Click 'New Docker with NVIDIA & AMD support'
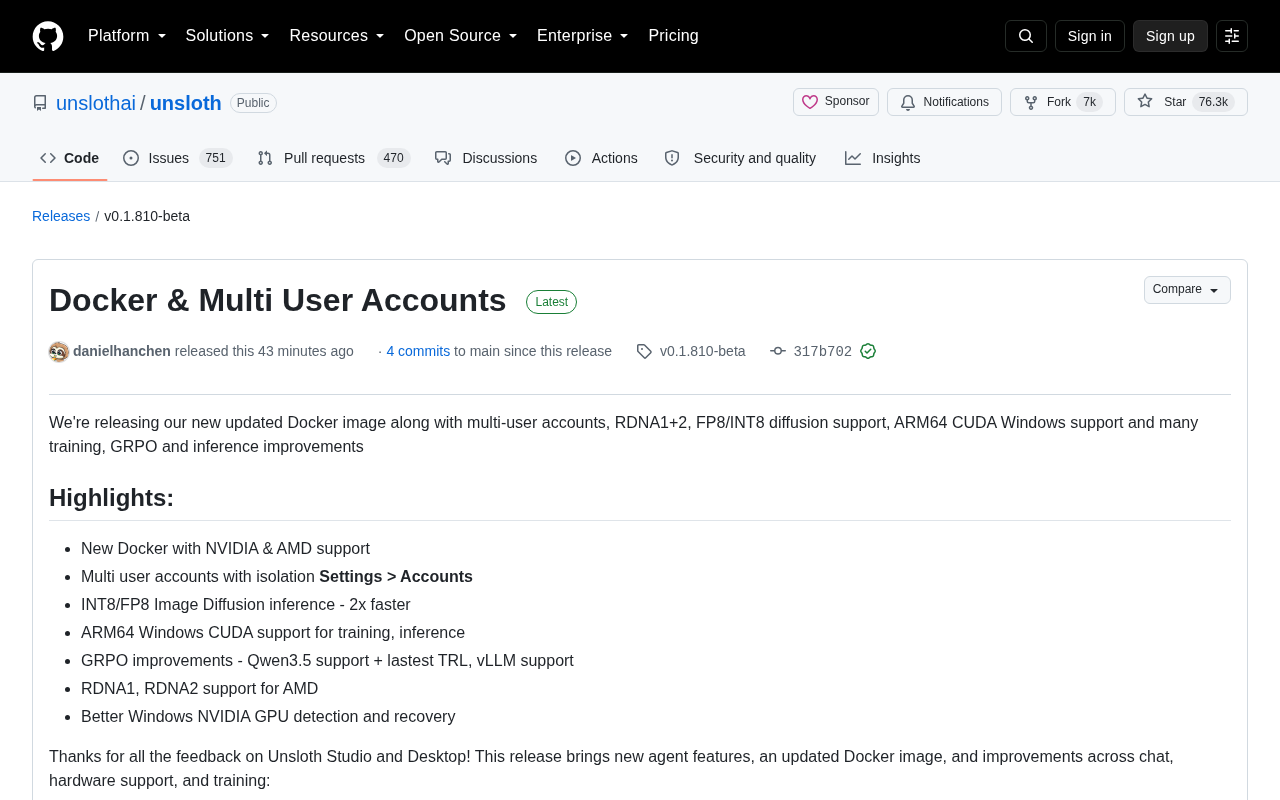The width and height of the screenshot is (1280, 800). pos(225,549)
